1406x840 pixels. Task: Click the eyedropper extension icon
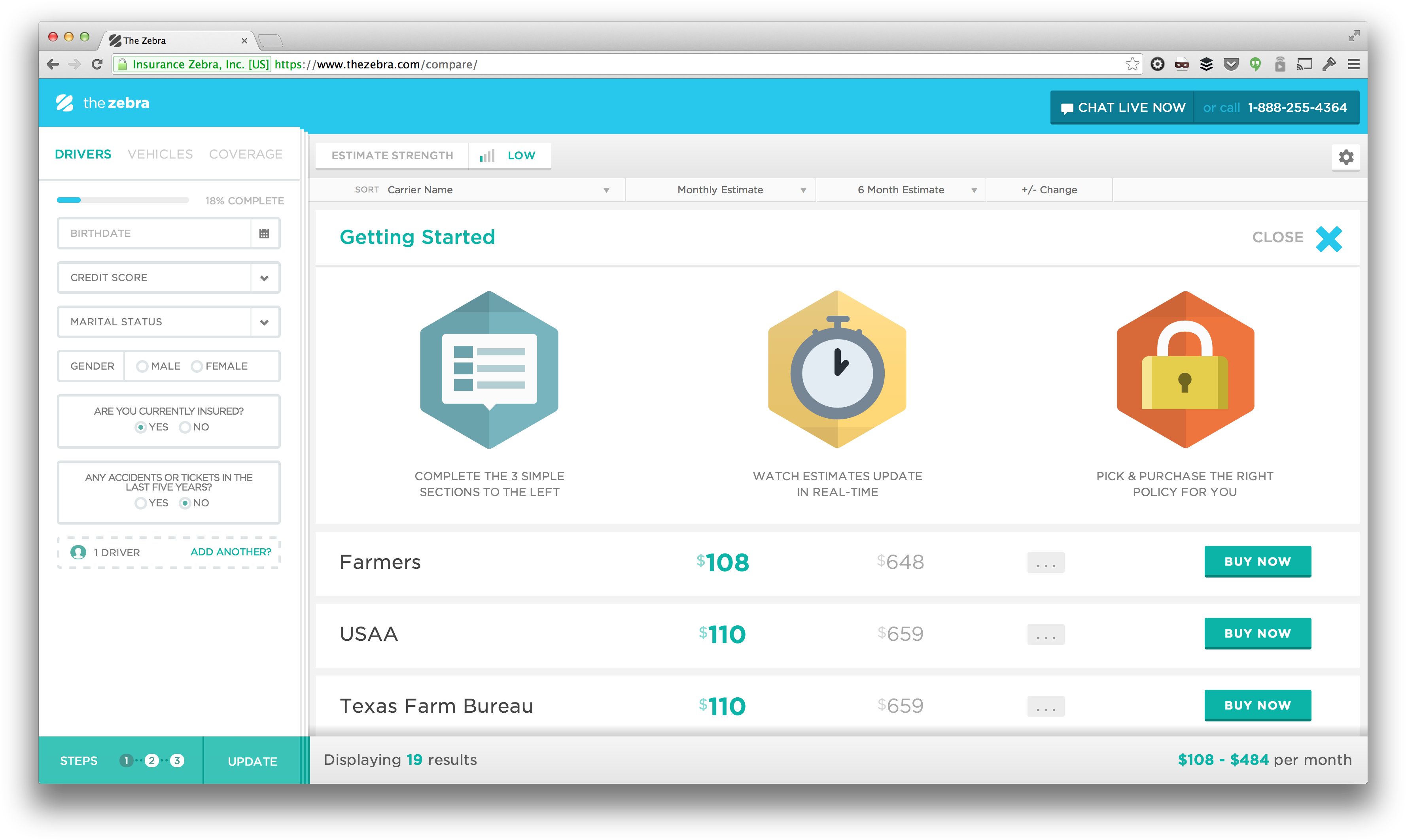1329,64
